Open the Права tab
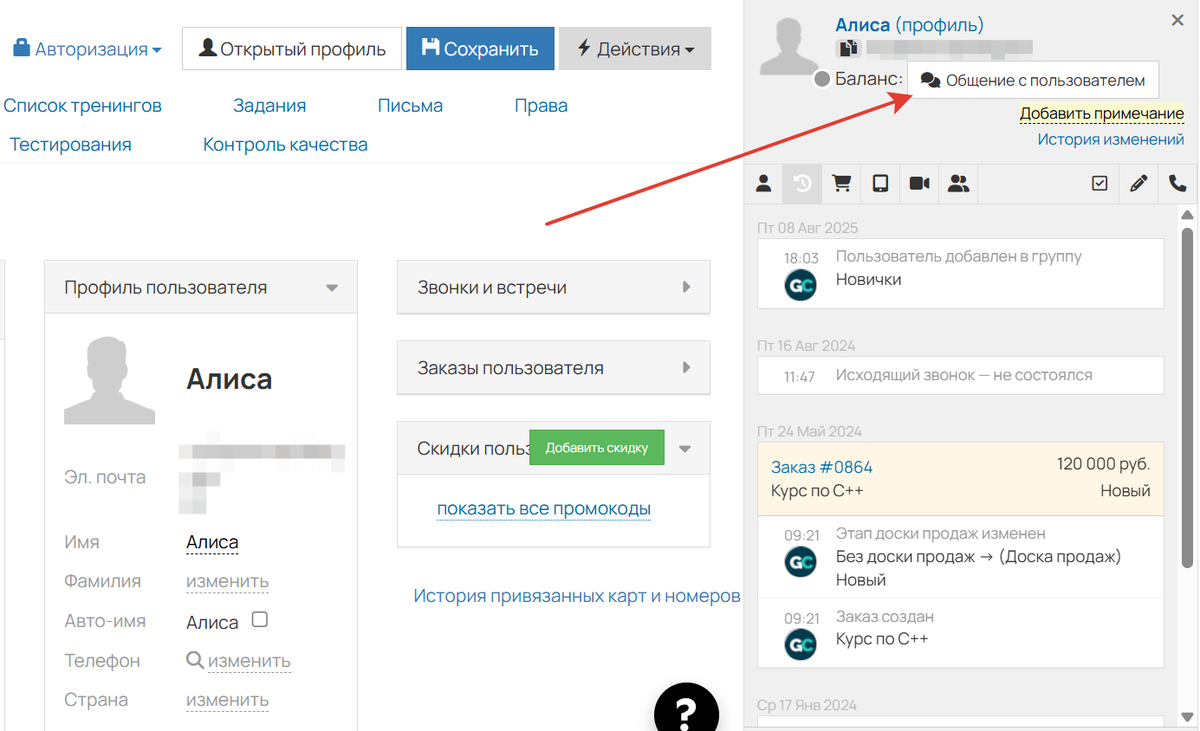 (541, 105)
